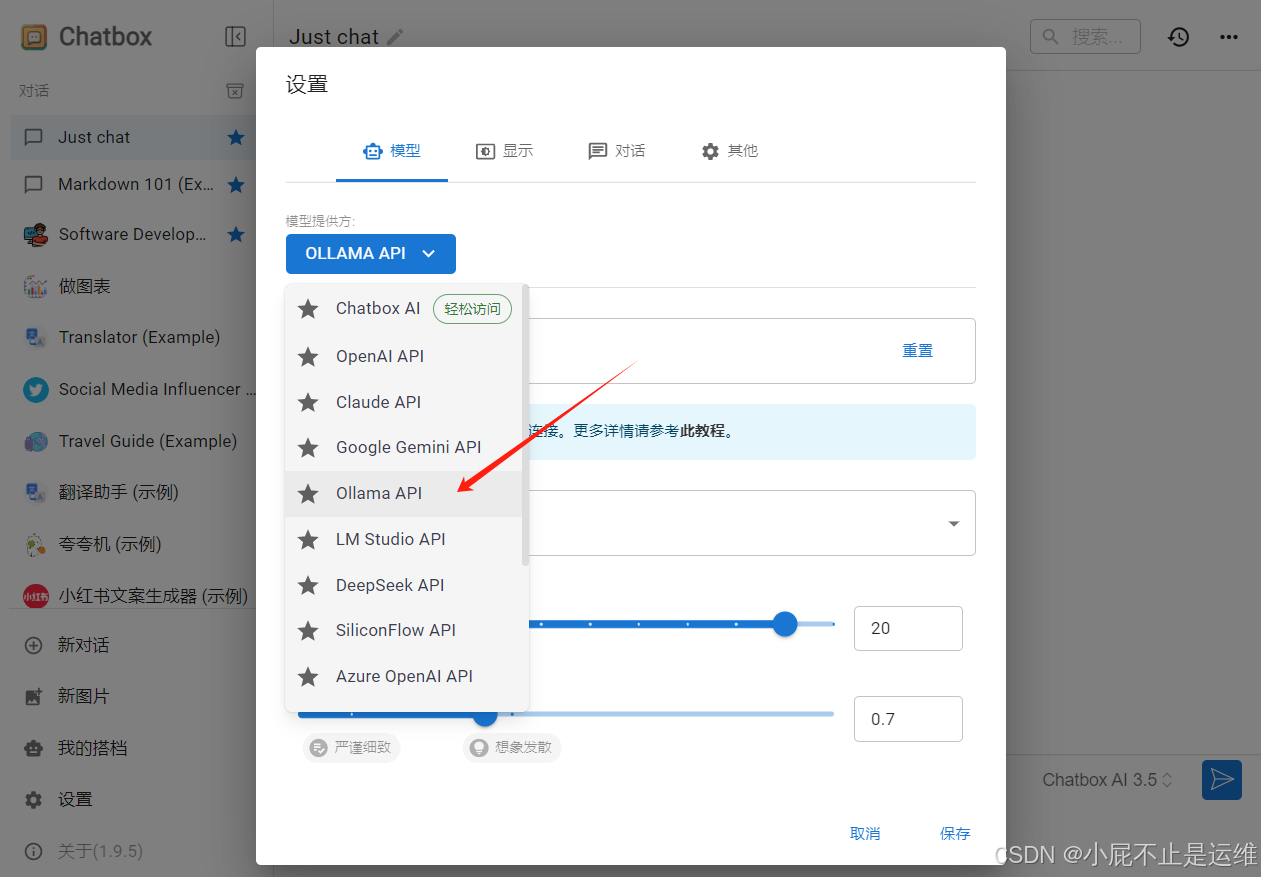Click the 搜索 search box
The width and height of the screenshot is (1262, 877).
[1085, 37]
